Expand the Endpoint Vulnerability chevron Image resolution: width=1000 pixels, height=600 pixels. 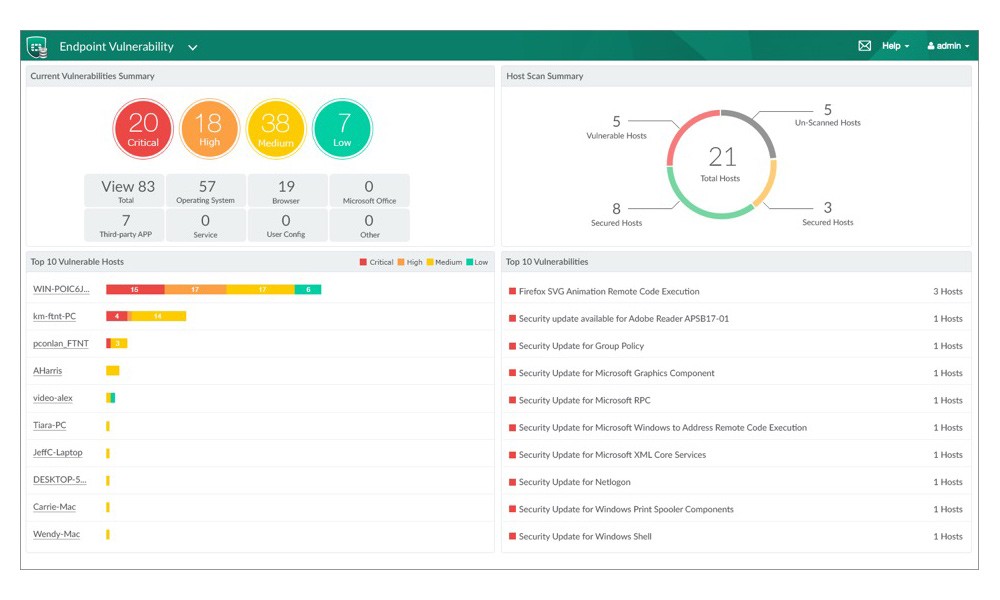[x=193, y=47]
